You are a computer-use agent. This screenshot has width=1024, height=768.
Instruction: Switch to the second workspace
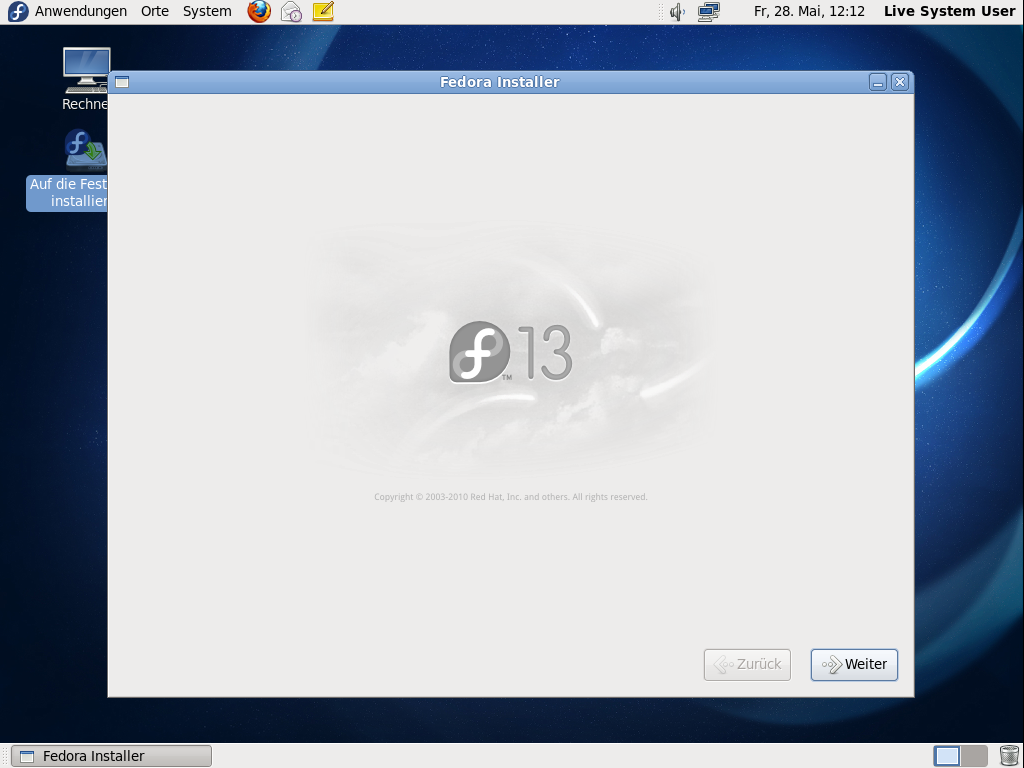tap(974, 756)
